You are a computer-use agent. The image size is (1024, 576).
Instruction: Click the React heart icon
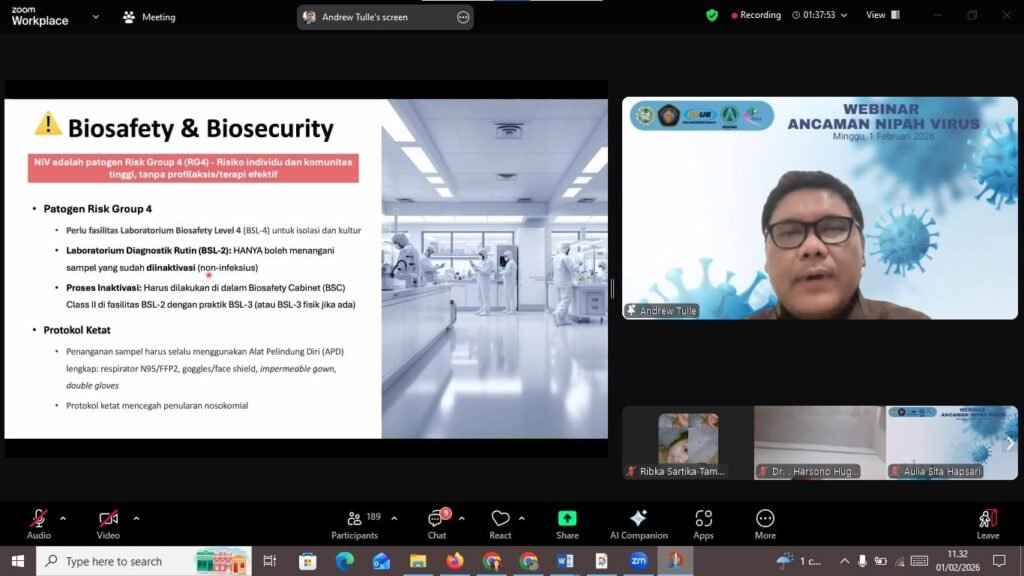pyautogui.click(x=500, y=523)
